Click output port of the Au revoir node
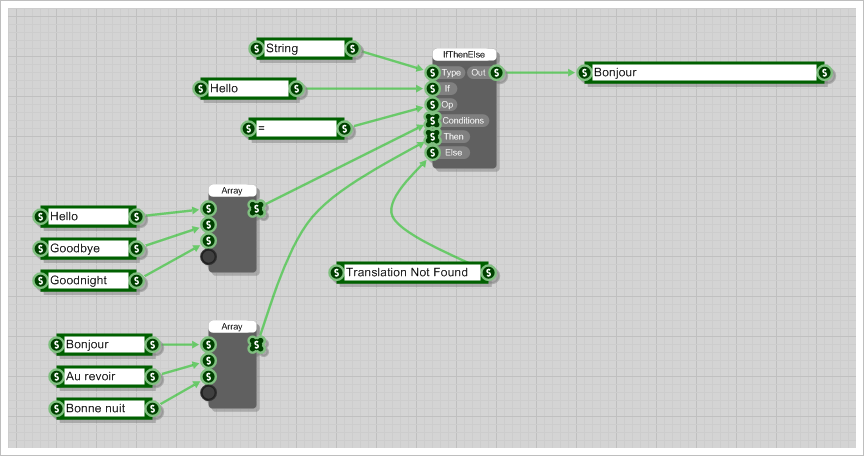The width and height of the screenshot is (864, 456). pos(152,376)
